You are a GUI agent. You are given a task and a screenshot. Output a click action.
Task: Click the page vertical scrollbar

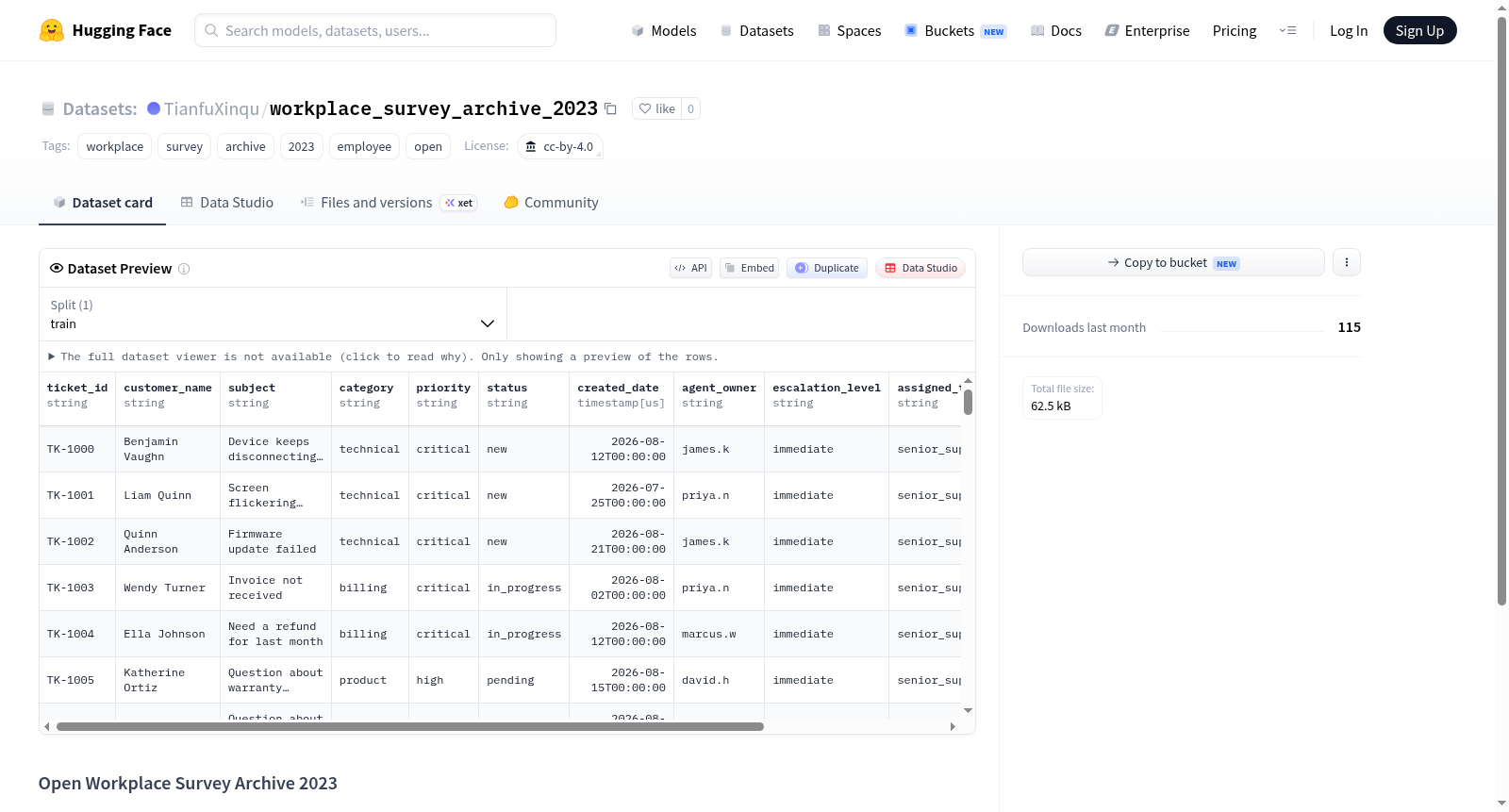click(1502, 311)
